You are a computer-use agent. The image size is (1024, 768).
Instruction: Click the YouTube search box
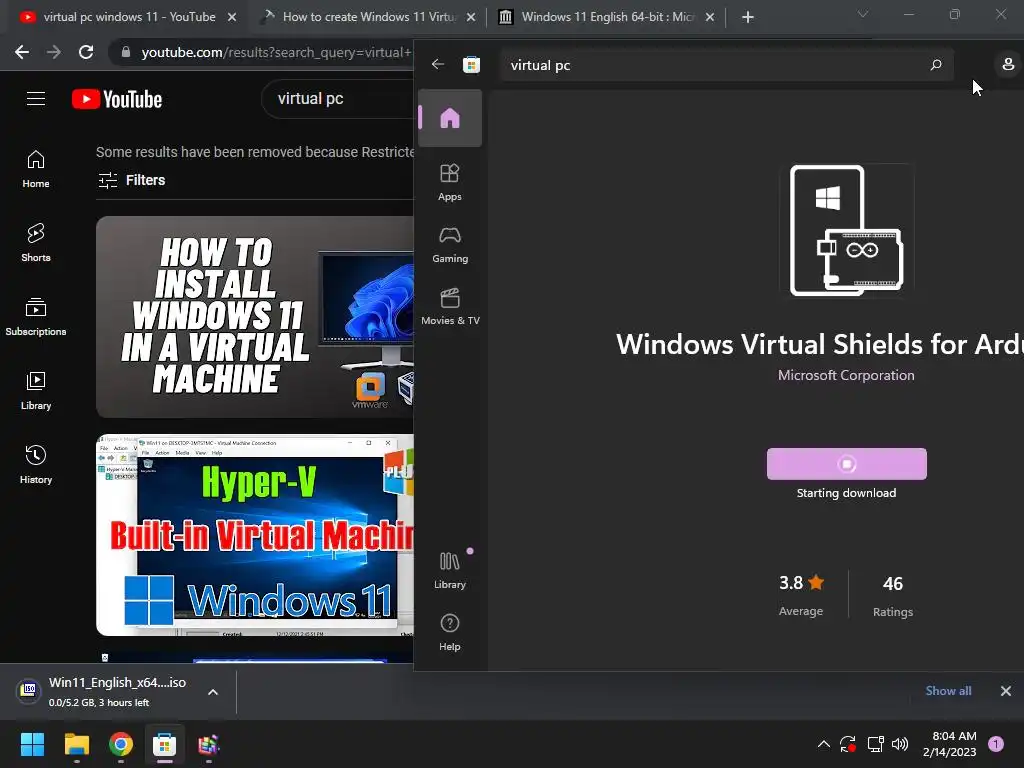tap(337, 99)
